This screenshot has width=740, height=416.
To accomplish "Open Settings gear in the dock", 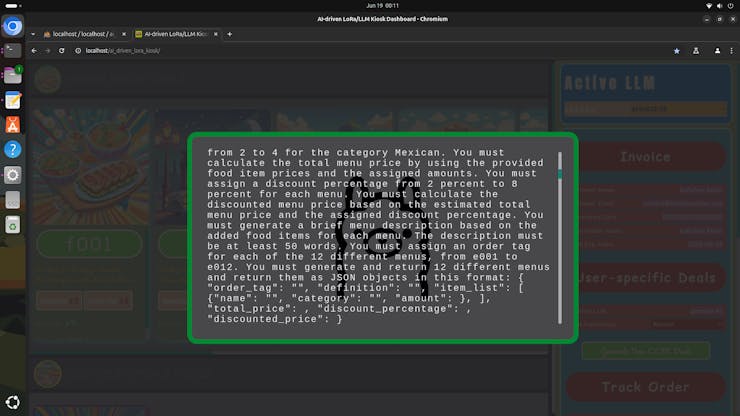I will [13, 175].
